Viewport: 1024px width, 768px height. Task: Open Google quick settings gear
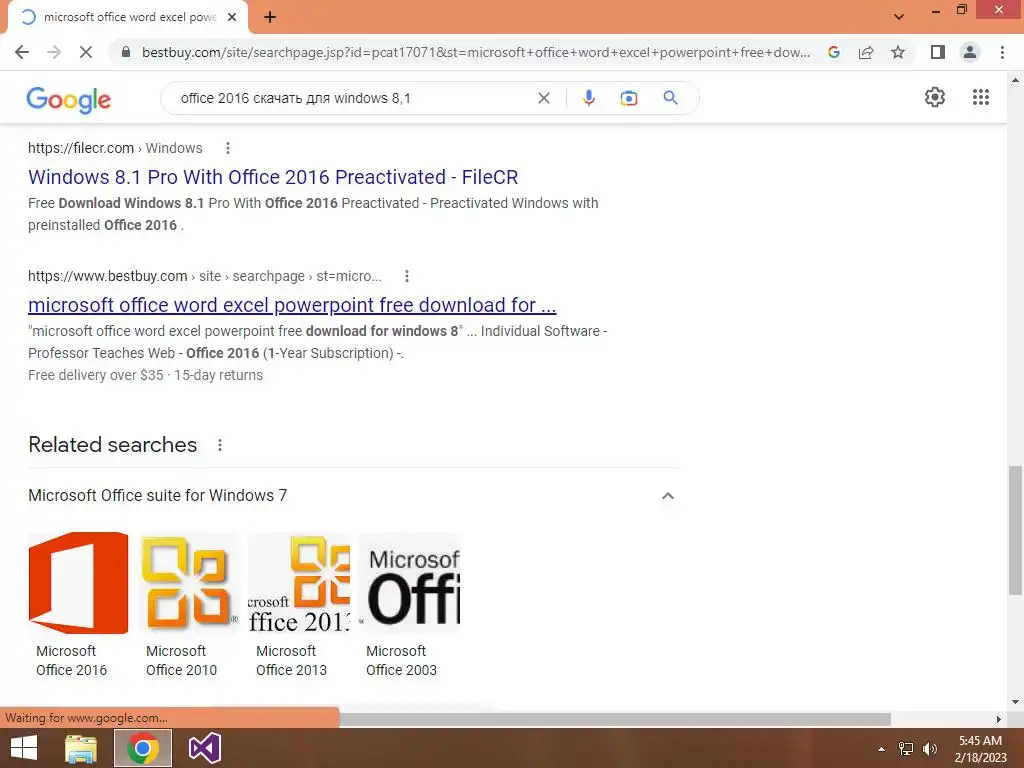935,97
